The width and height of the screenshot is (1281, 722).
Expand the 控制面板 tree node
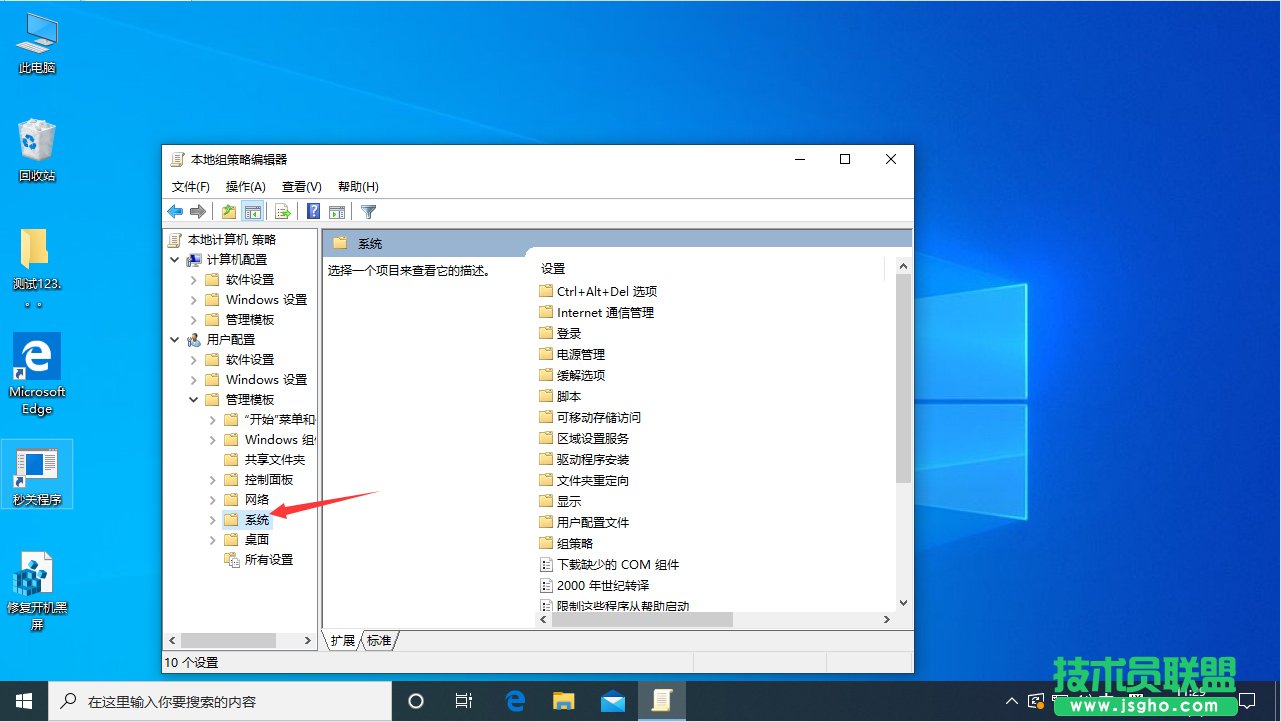tap(211, 479)
